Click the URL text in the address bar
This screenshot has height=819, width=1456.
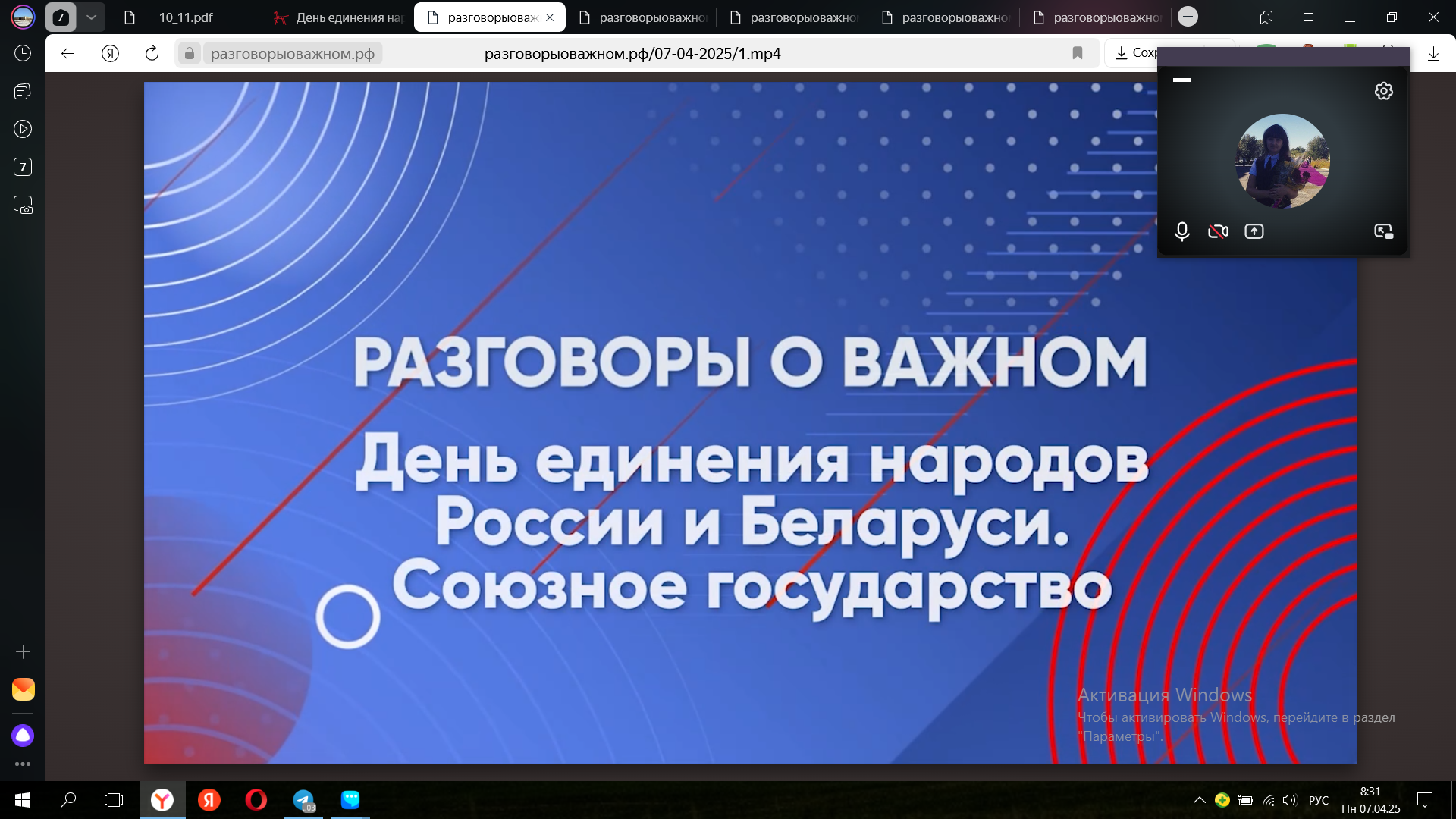pos(632,53)
